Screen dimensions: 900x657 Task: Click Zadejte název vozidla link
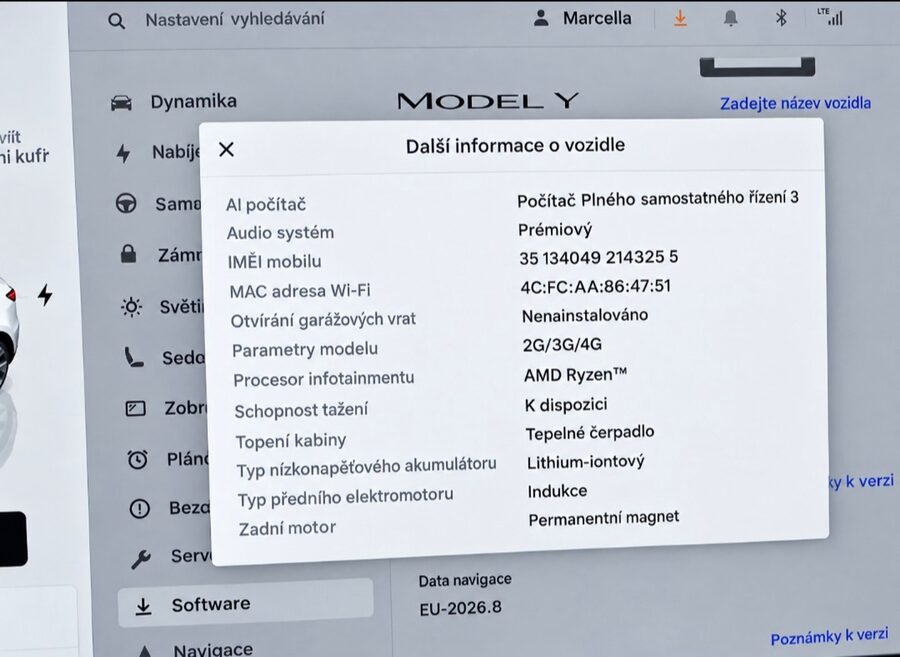point(796,103)
